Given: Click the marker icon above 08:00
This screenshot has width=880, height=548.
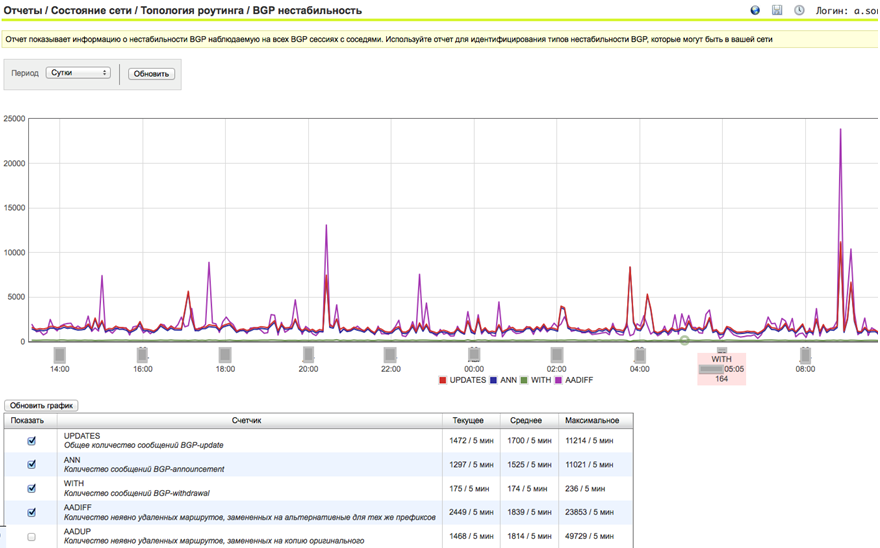Looking at the screenshot, I should [805, 355].
